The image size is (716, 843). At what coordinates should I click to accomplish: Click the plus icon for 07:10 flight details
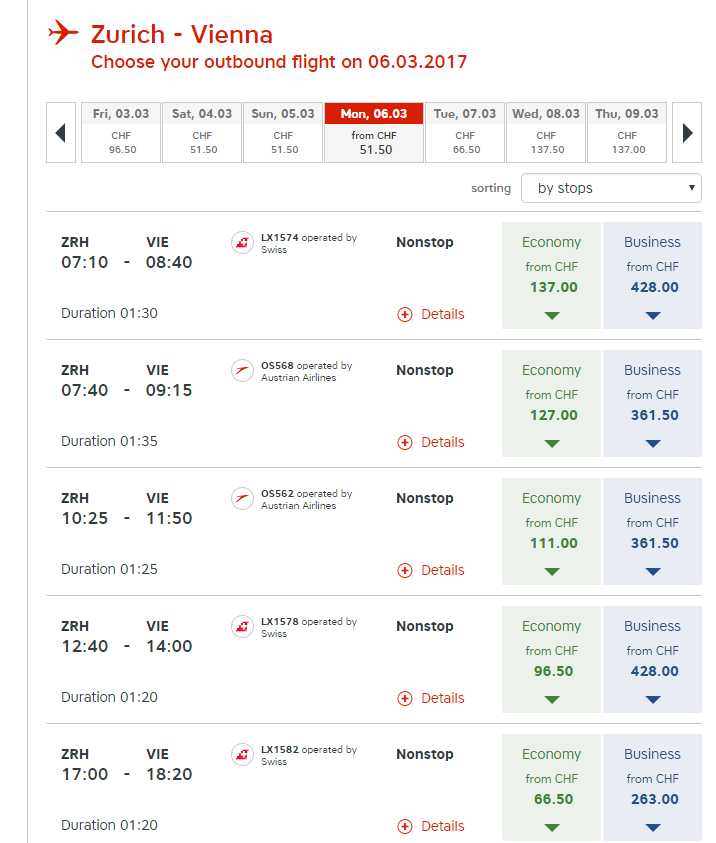tap(405, 314)
